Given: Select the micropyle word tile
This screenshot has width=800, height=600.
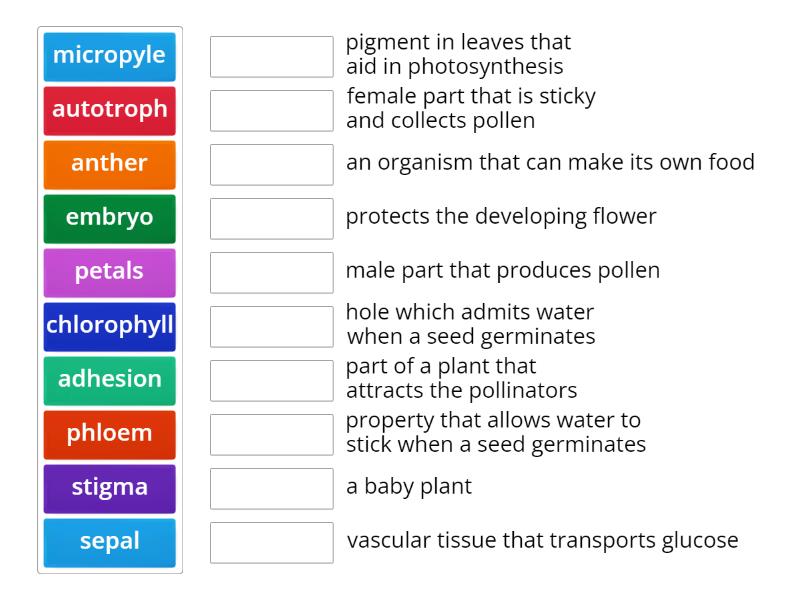Looking at the screenshot, I should 109,57.
